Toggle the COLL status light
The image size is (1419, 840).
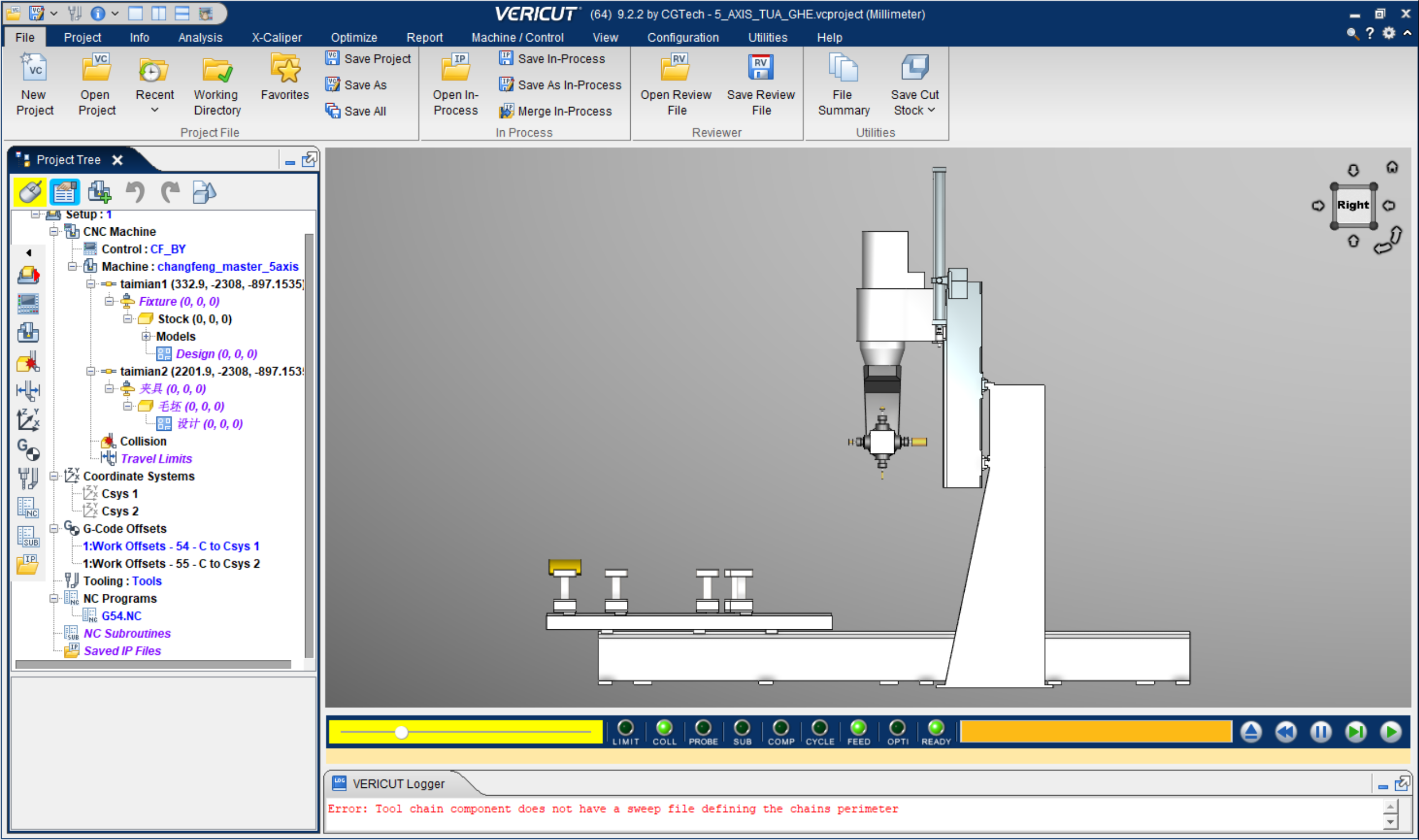click(664, 727)
